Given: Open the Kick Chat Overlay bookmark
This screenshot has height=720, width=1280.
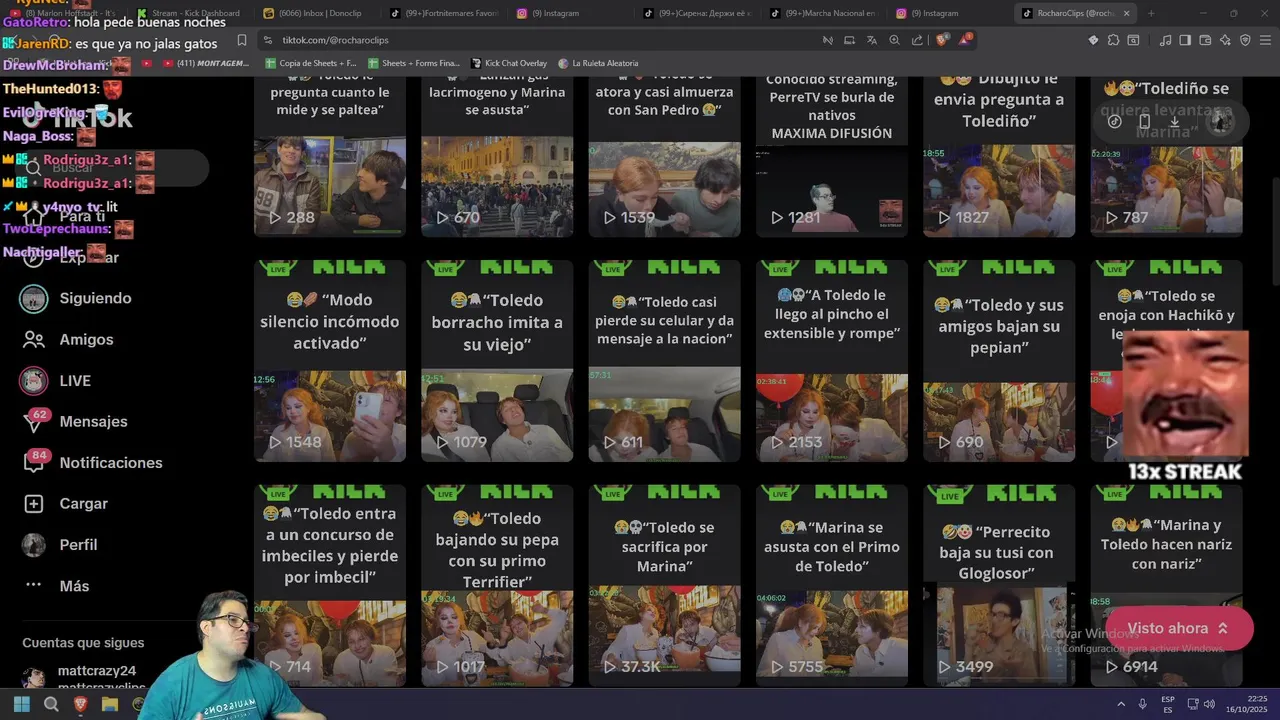Looking at the screenshot, I should click(x=509, y=63).
